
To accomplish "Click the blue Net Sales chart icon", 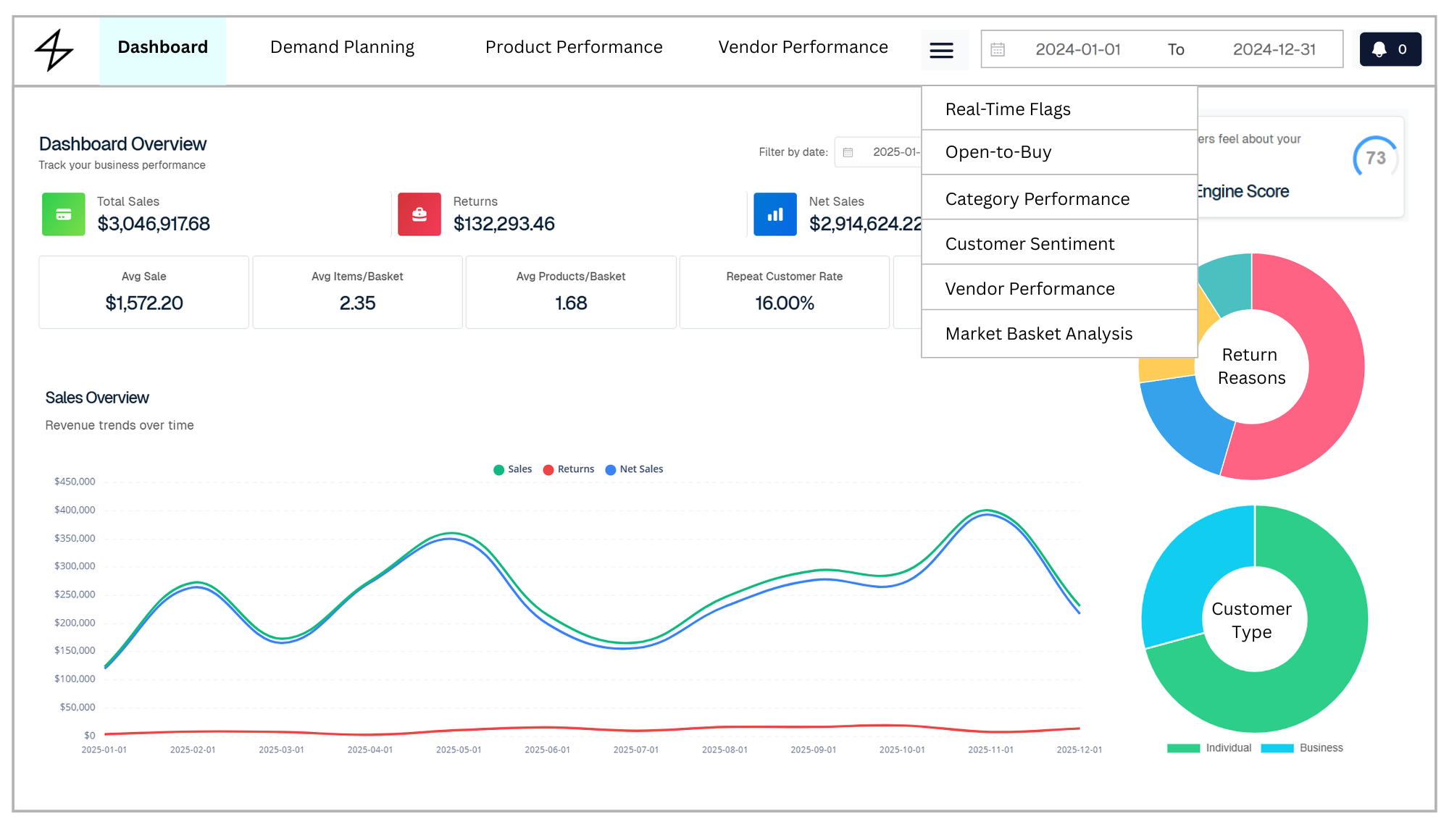I will tap(775, 214).
